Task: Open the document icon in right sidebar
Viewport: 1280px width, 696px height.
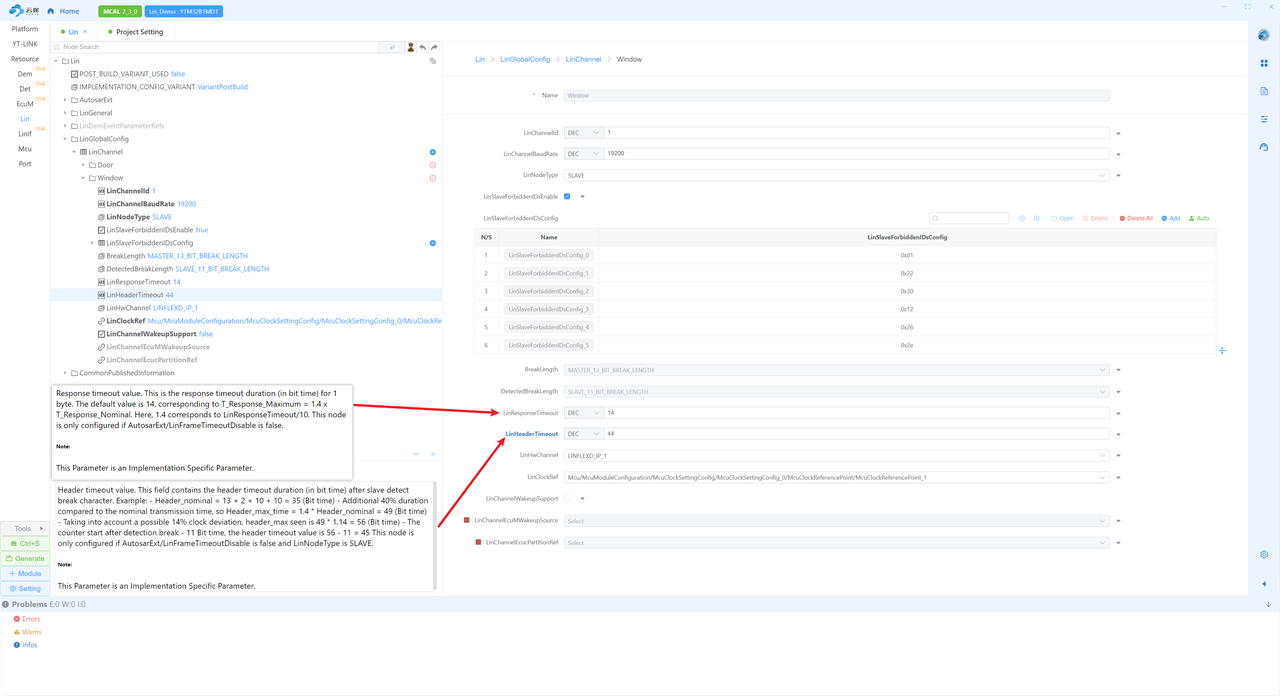Action: click(x=1264, y=91)
